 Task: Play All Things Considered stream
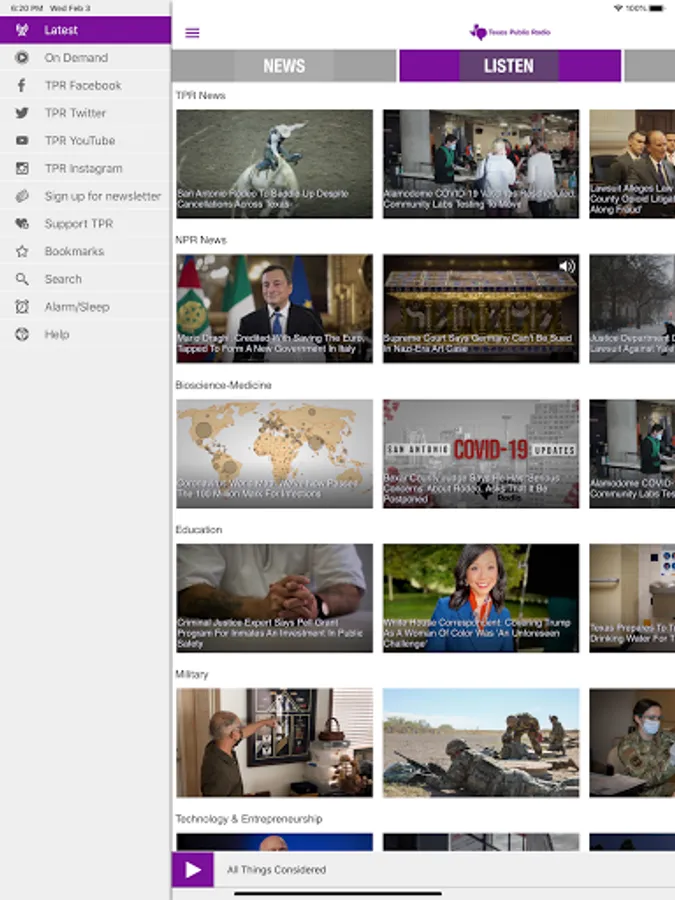193,870
